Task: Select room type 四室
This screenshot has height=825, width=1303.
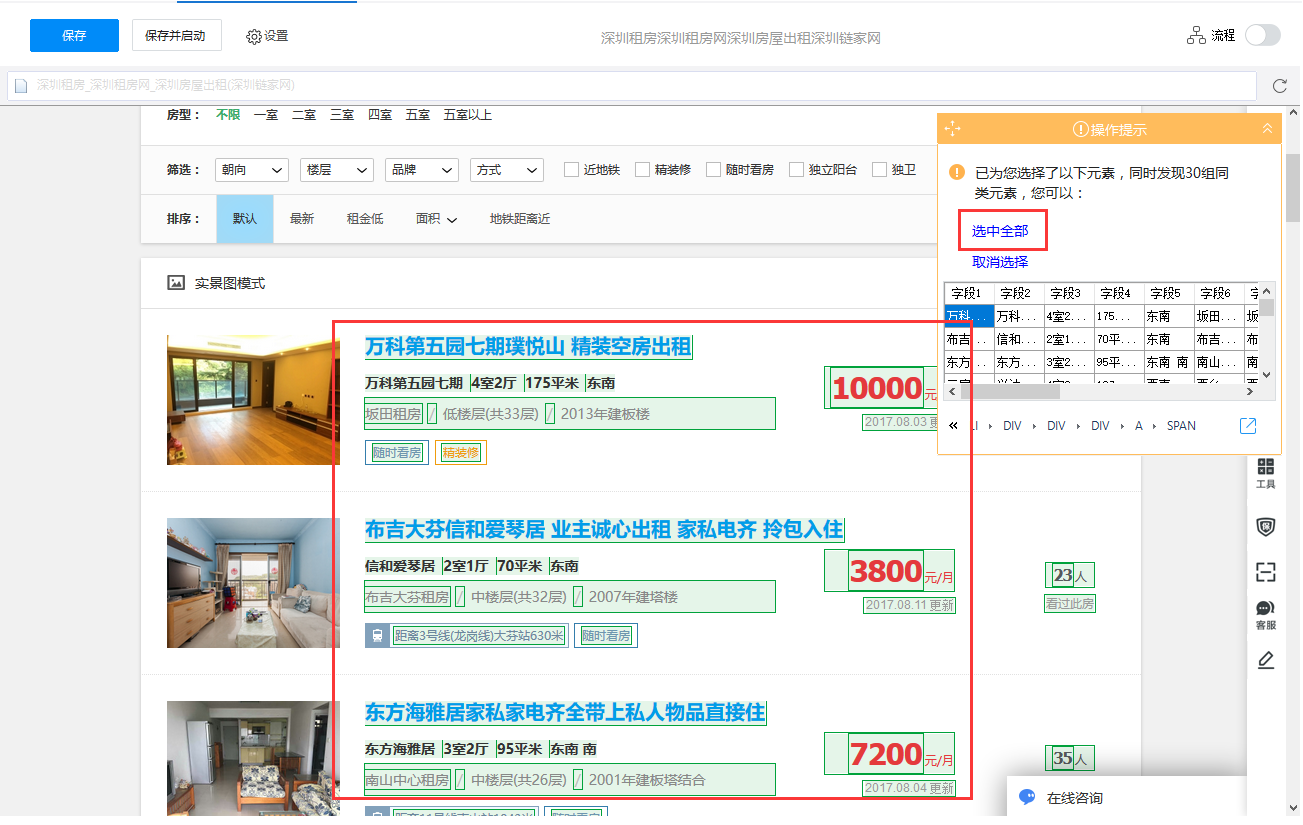Action: pyautogui.click(x=380, y=115)
